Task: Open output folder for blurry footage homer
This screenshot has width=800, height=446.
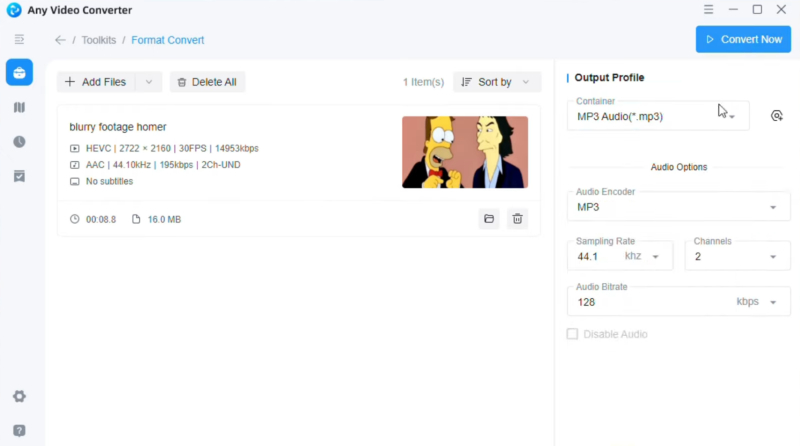Action: (x=489, y=219)
